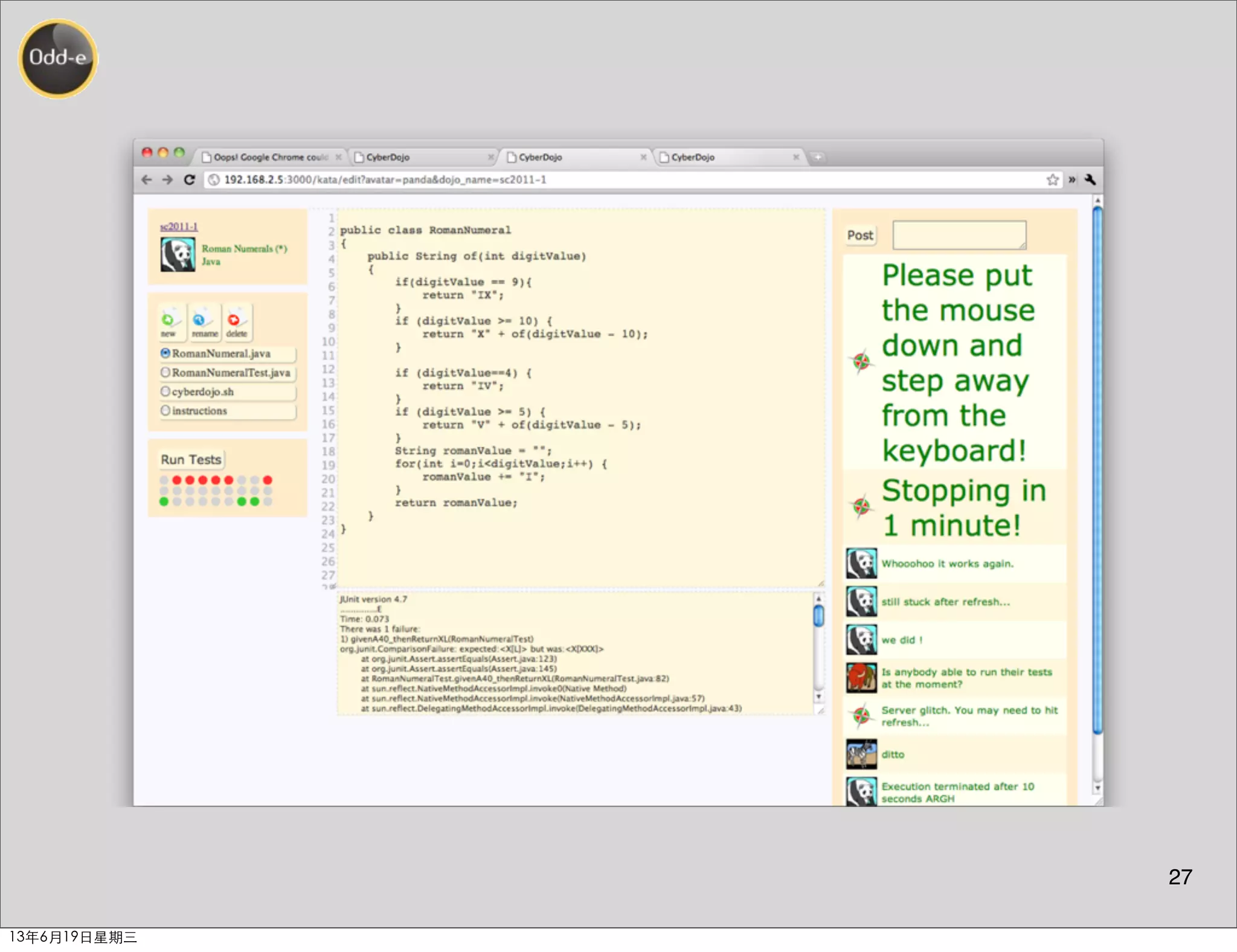
Task: Click the bookmark star icon
Action: pyautogui.click(x=1052, y=179)
